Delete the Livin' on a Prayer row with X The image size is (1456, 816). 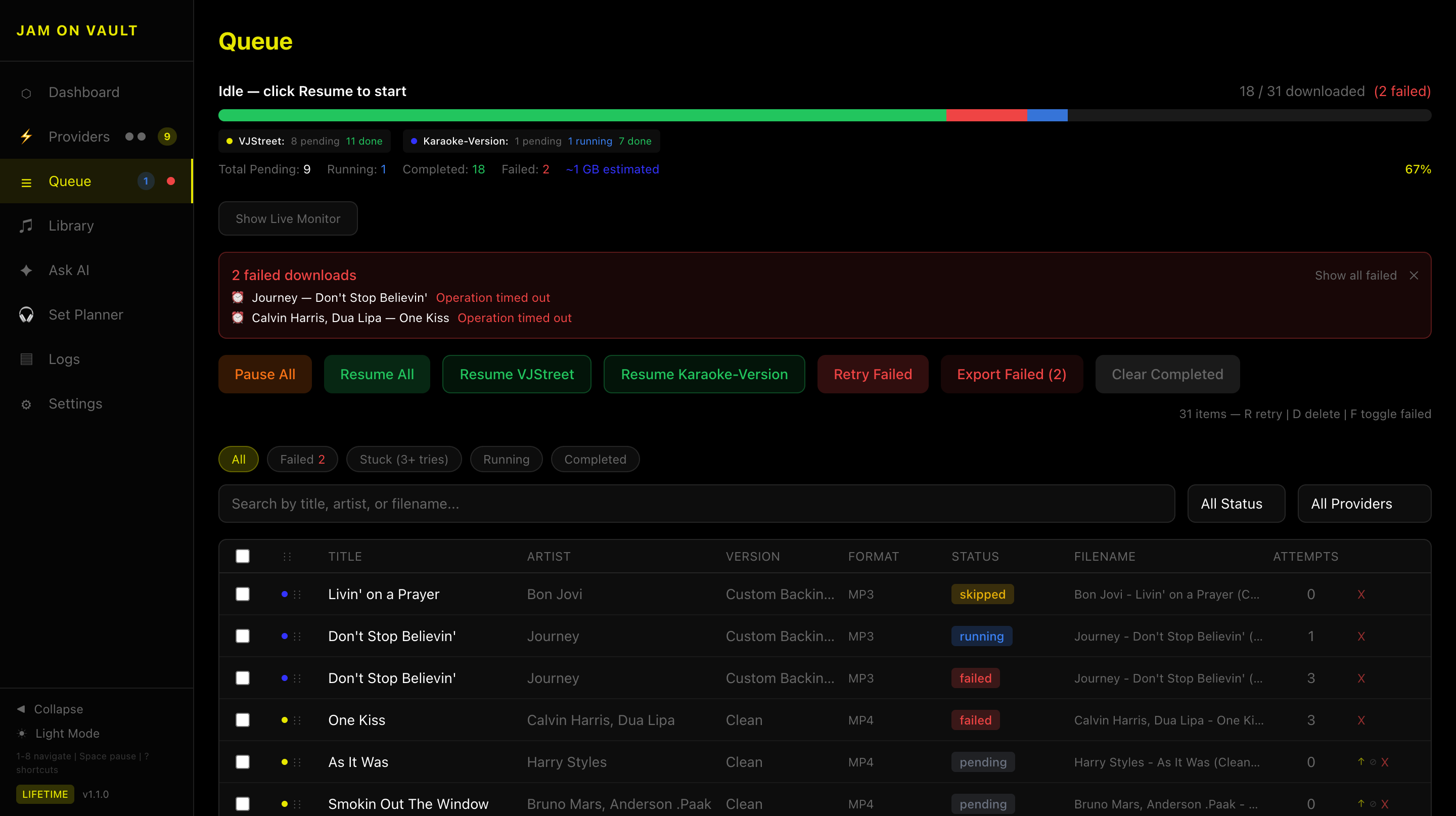click(x=1361, y=595)
